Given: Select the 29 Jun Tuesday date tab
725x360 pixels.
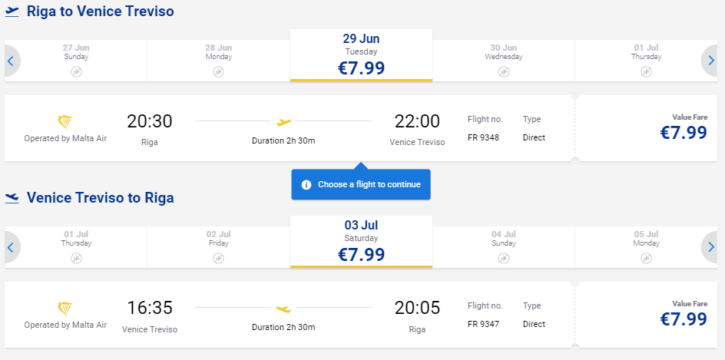Looking at the screenshot, I should [361, 55].
